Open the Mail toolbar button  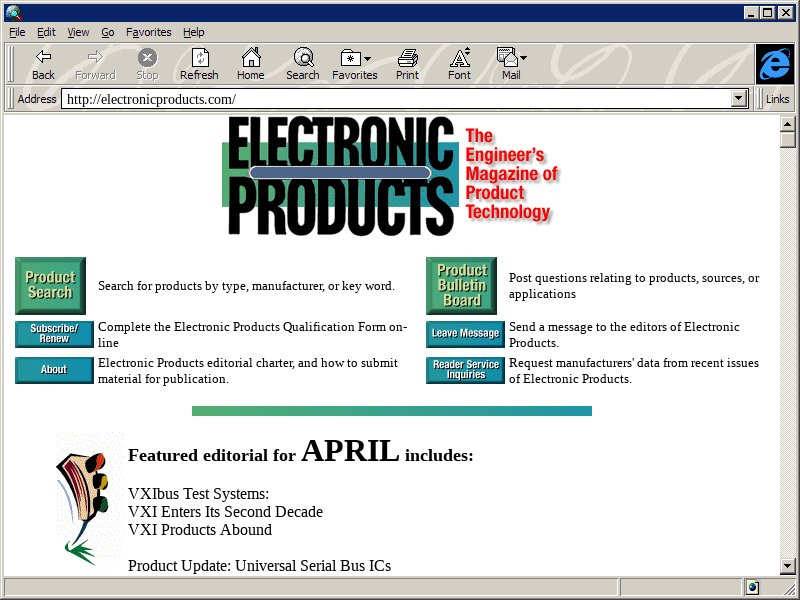pyautogui.click(x=511, y=64)
